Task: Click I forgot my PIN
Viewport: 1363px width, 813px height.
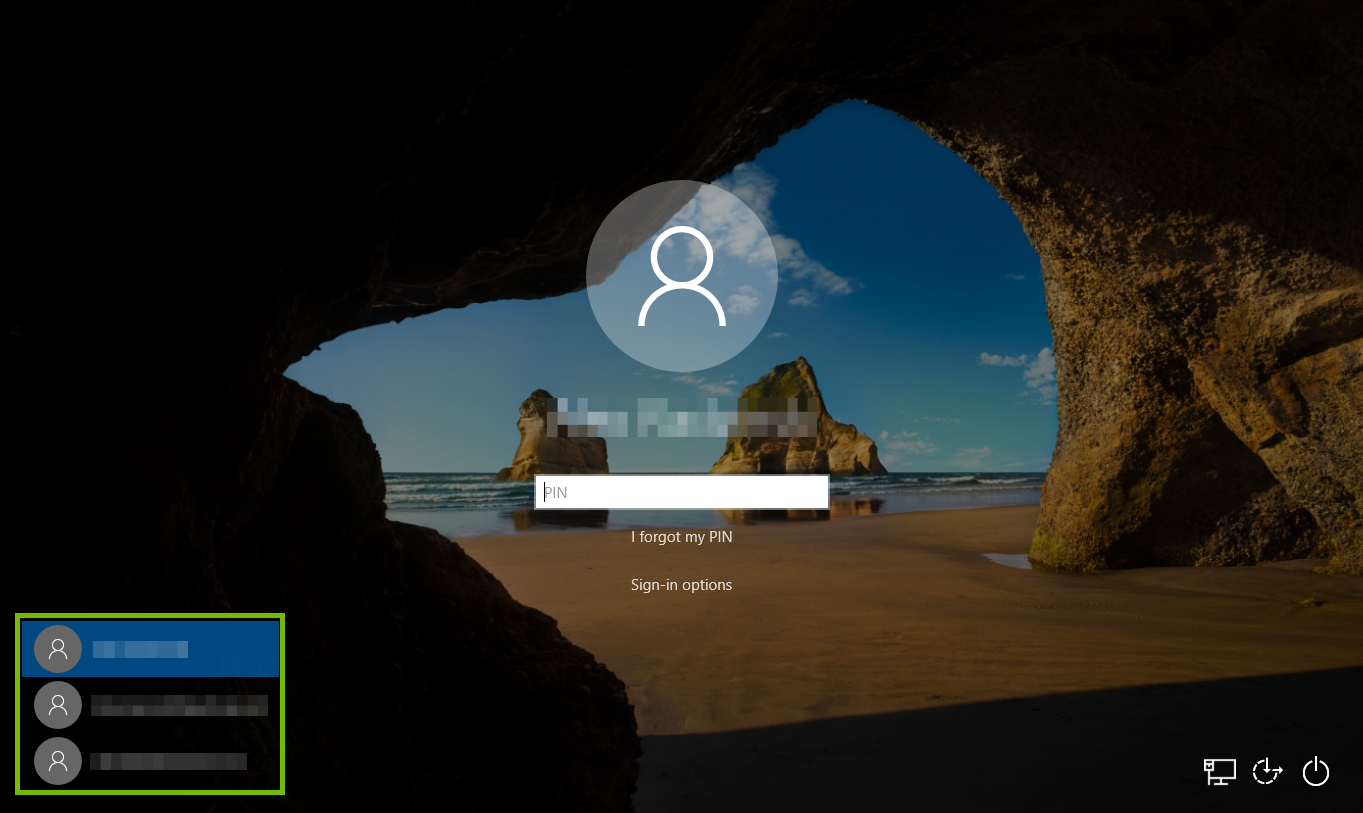Action: click(681, 537)
